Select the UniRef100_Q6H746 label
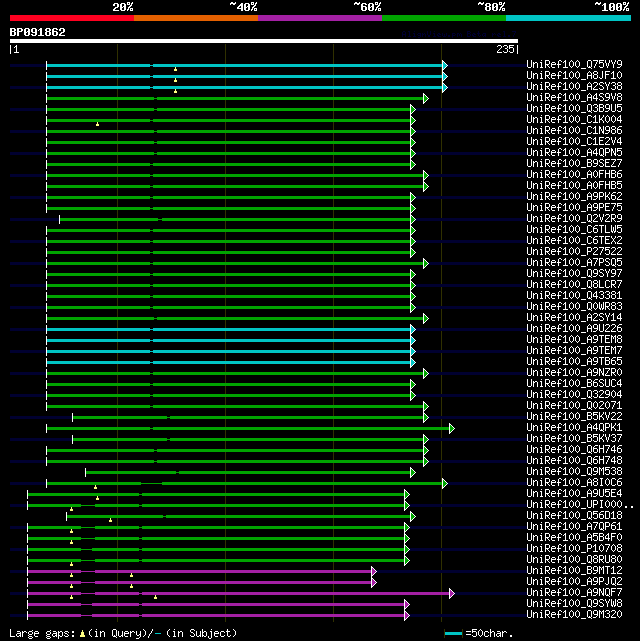This screenshot has height=641, width=640. [x=574, y=450]
